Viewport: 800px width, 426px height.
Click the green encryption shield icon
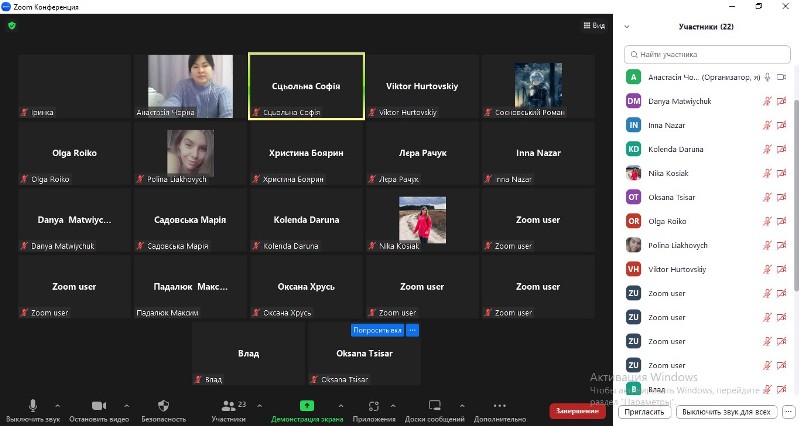12,25
